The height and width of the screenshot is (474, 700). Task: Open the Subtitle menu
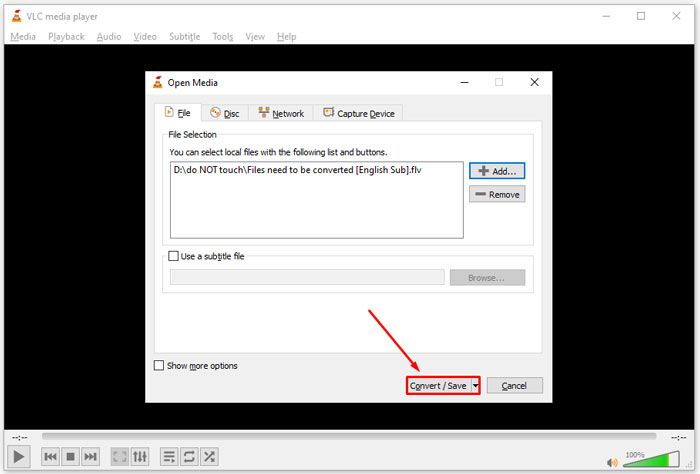pos(184,37)
